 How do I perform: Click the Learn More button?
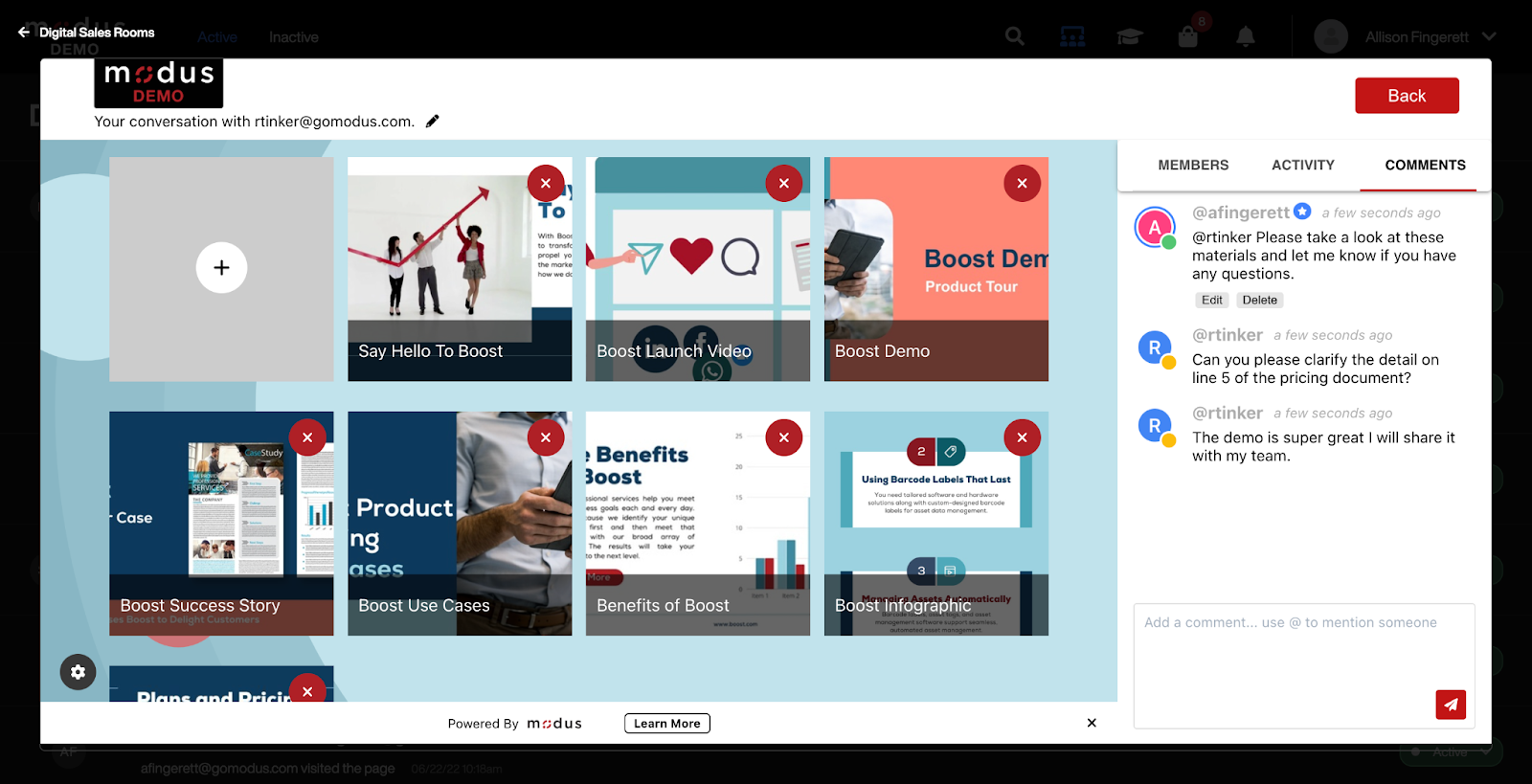(x=666, y=724)
